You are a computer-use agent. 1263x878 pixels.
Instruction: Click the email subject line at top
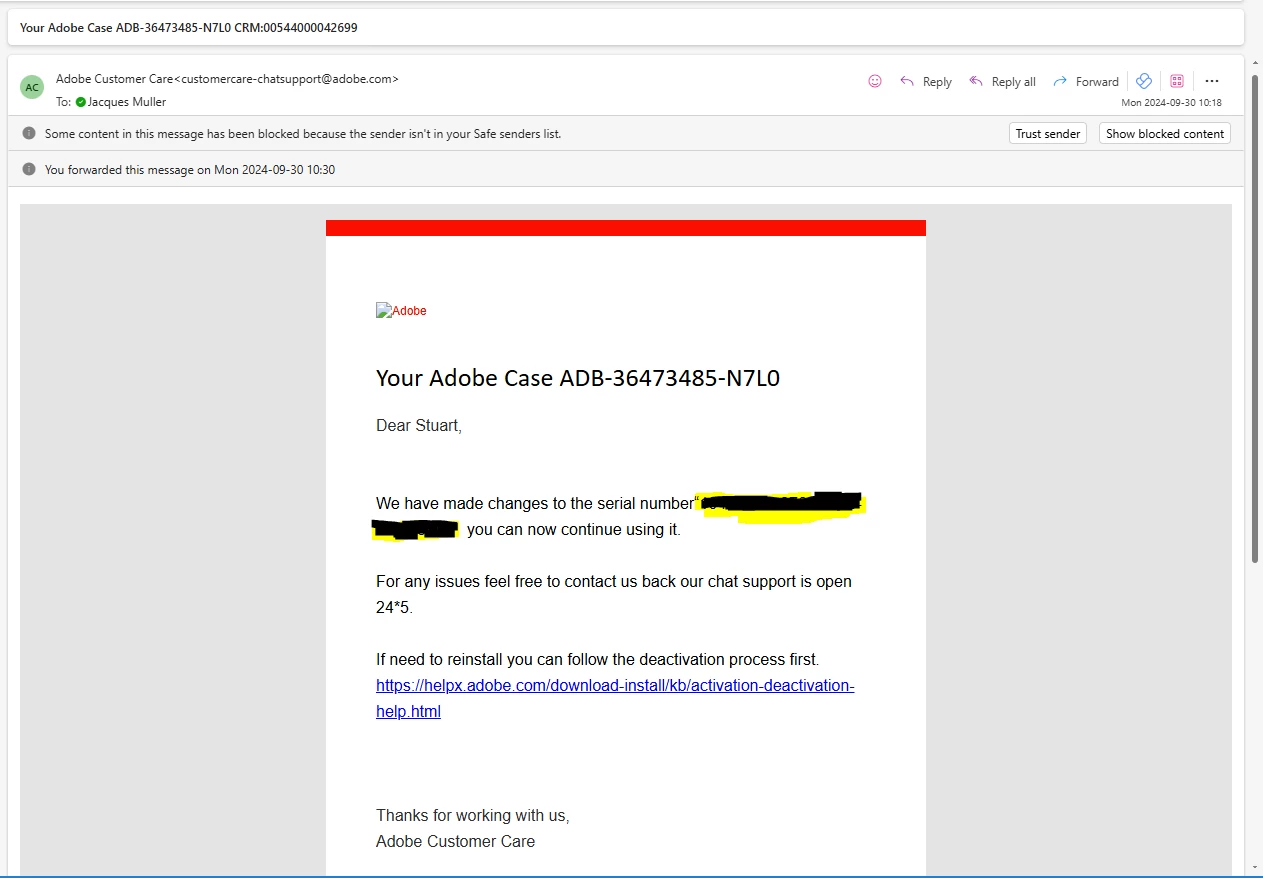coord(189,28)
